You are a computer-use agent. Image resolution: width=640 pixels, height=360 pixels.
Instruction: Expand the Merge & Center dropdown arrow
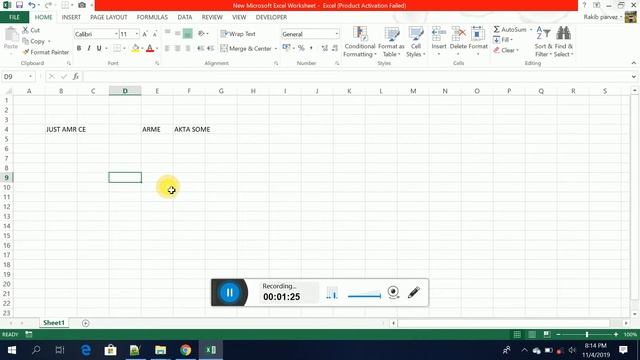point(276,49)
